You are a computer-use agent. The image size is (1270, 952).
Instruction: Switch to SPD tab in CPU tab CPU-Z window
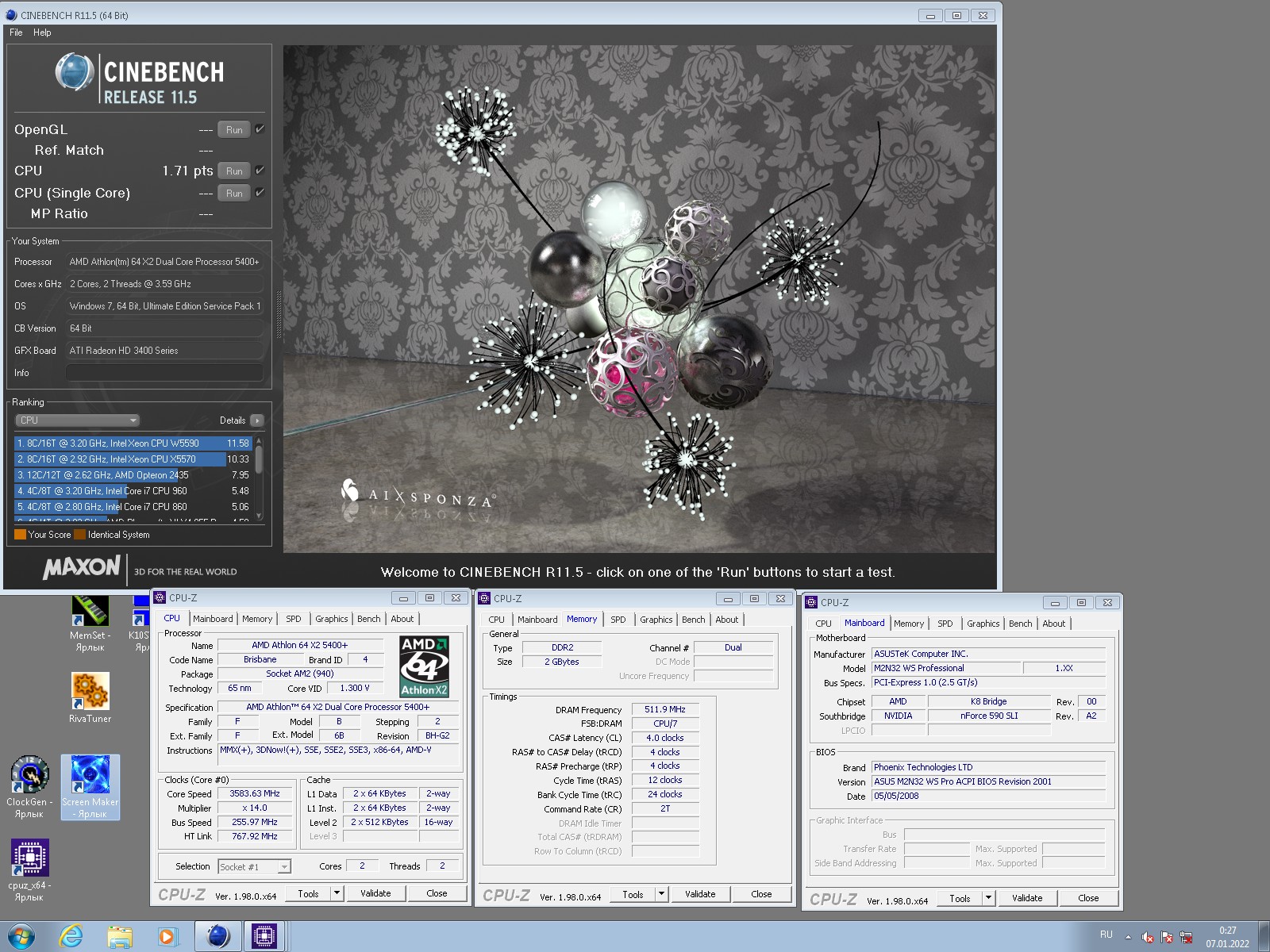click(294, 619)
